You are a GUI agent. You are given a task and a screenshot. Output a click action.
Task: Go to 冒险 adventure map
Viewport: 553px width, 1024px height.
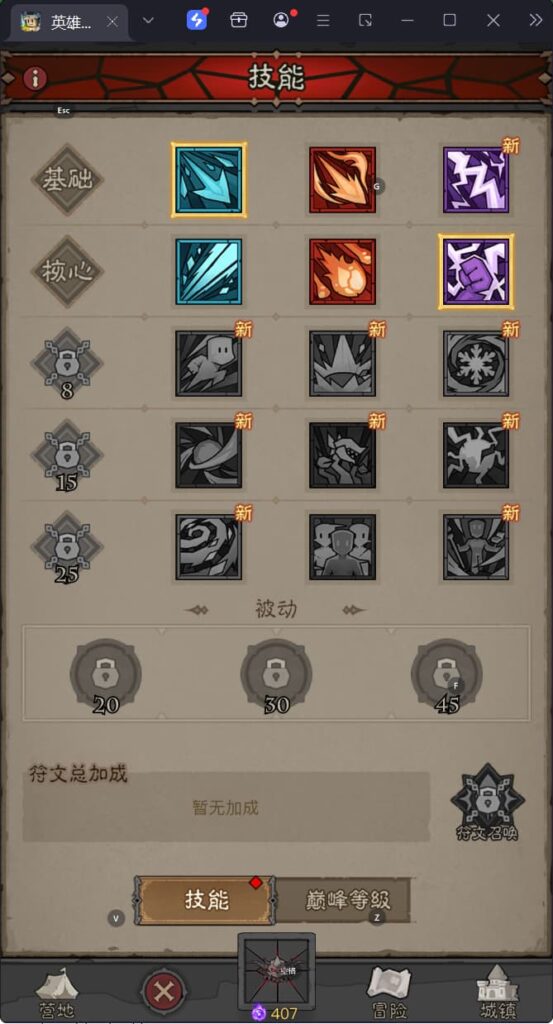click(x=390, y=991)
